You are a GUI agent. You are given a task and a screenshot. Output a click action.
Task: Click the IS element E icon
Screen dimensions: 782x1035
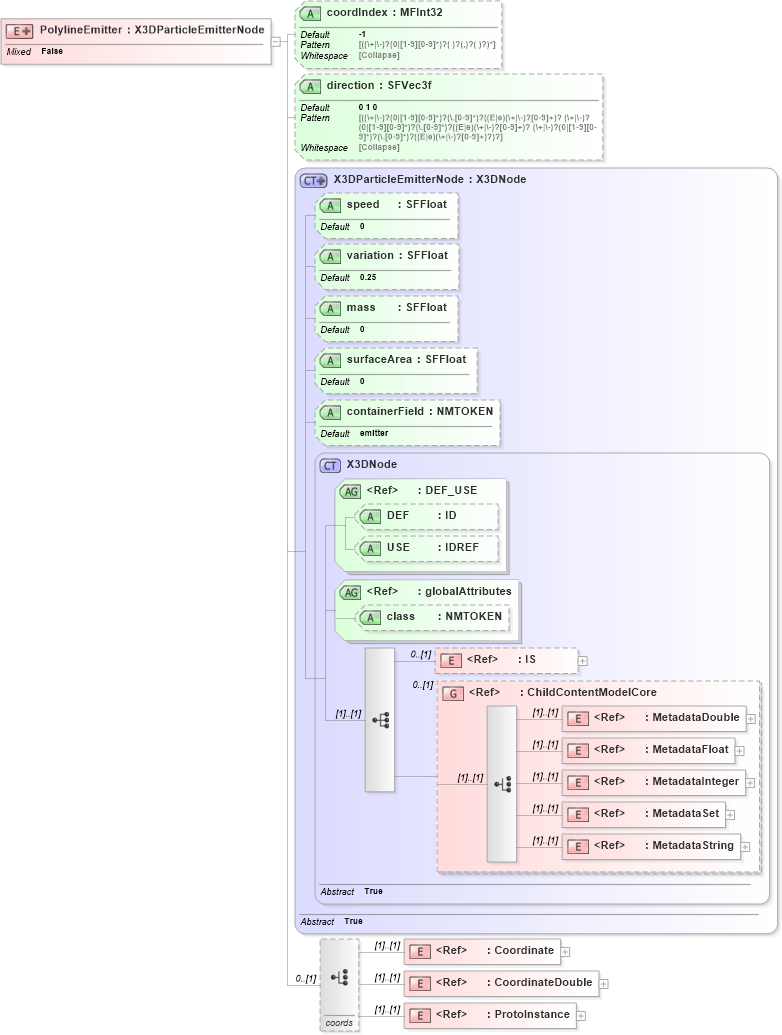(x=450, y=661)
